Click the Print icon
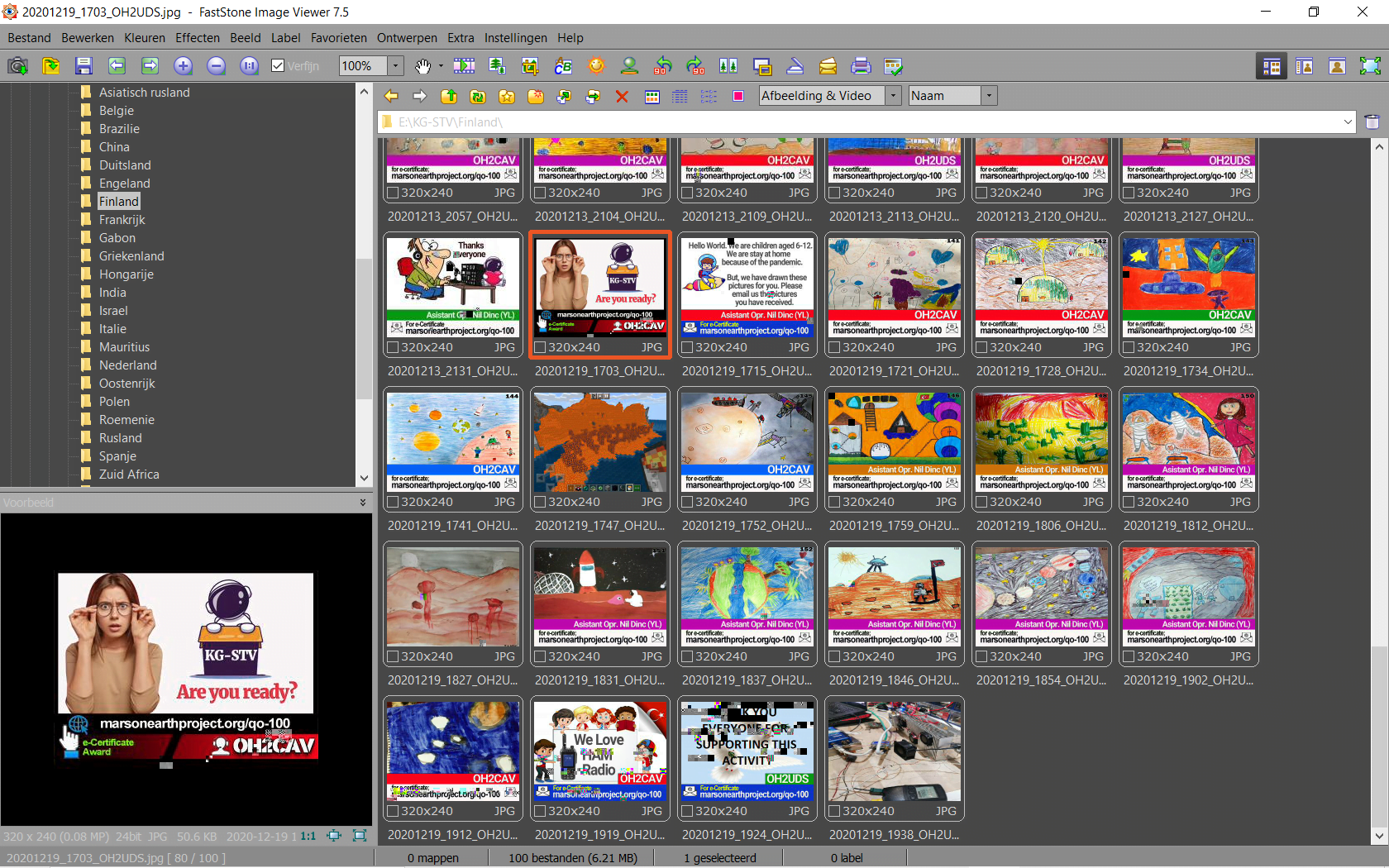Image resolution: width=1389 pixels, height=868 pixels. (x=861, y=66)
